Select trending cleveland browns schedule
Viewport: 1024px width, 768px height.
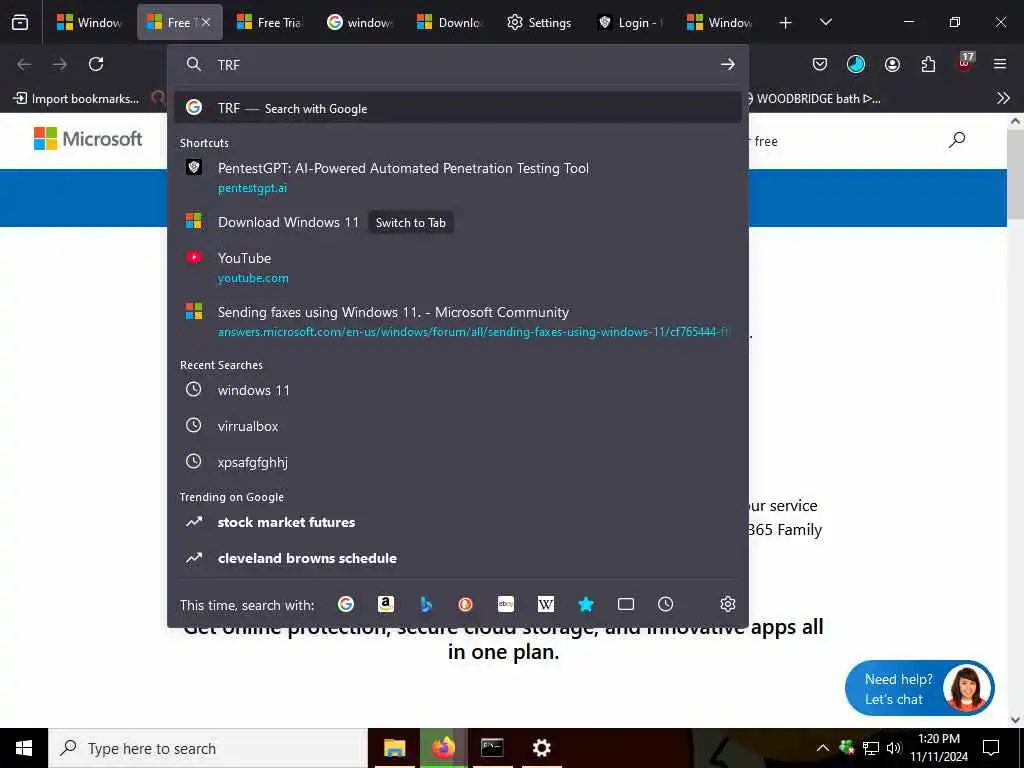point(457,558)
